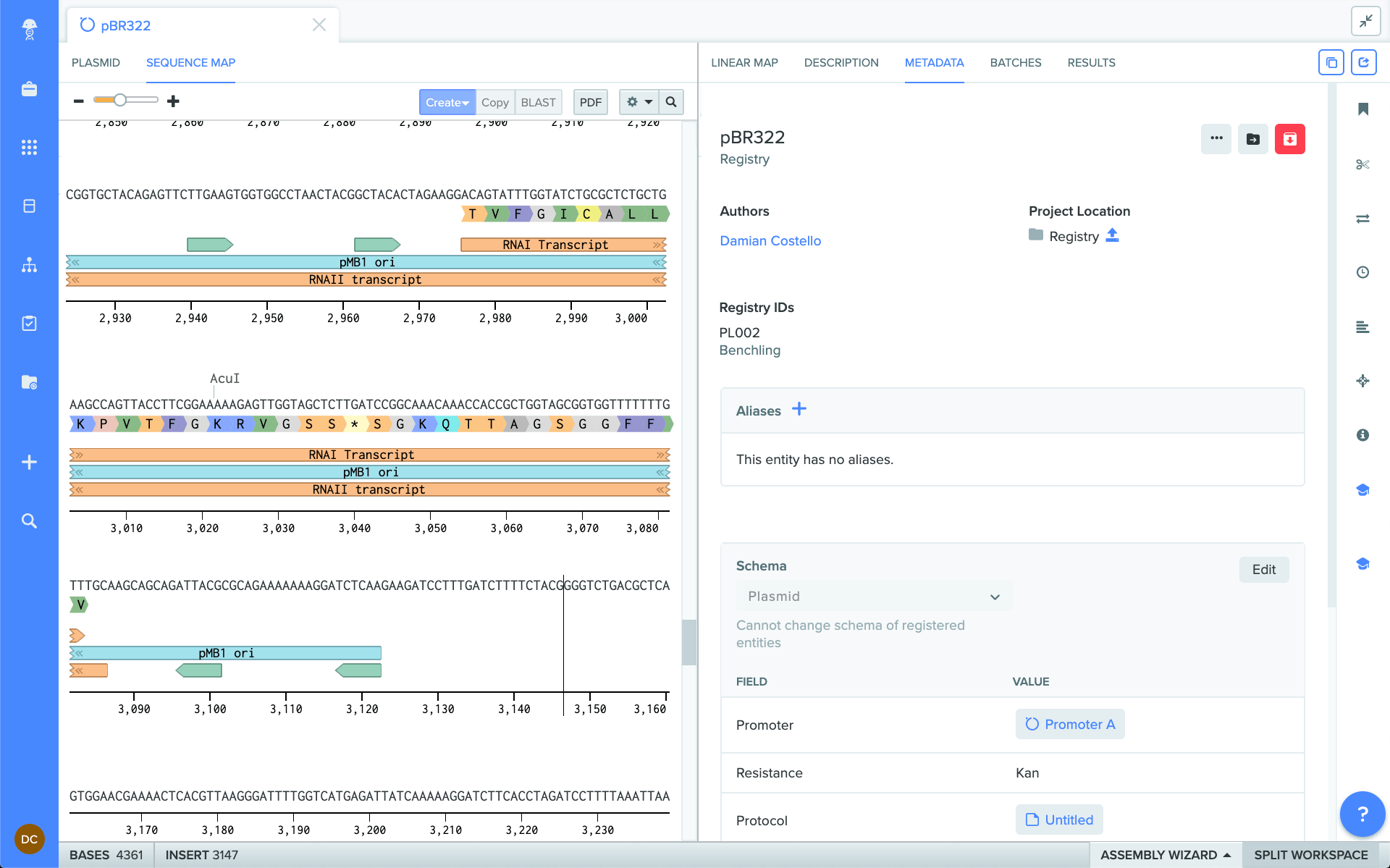
Task: Click the red archive button
Action: point(1290,139)
